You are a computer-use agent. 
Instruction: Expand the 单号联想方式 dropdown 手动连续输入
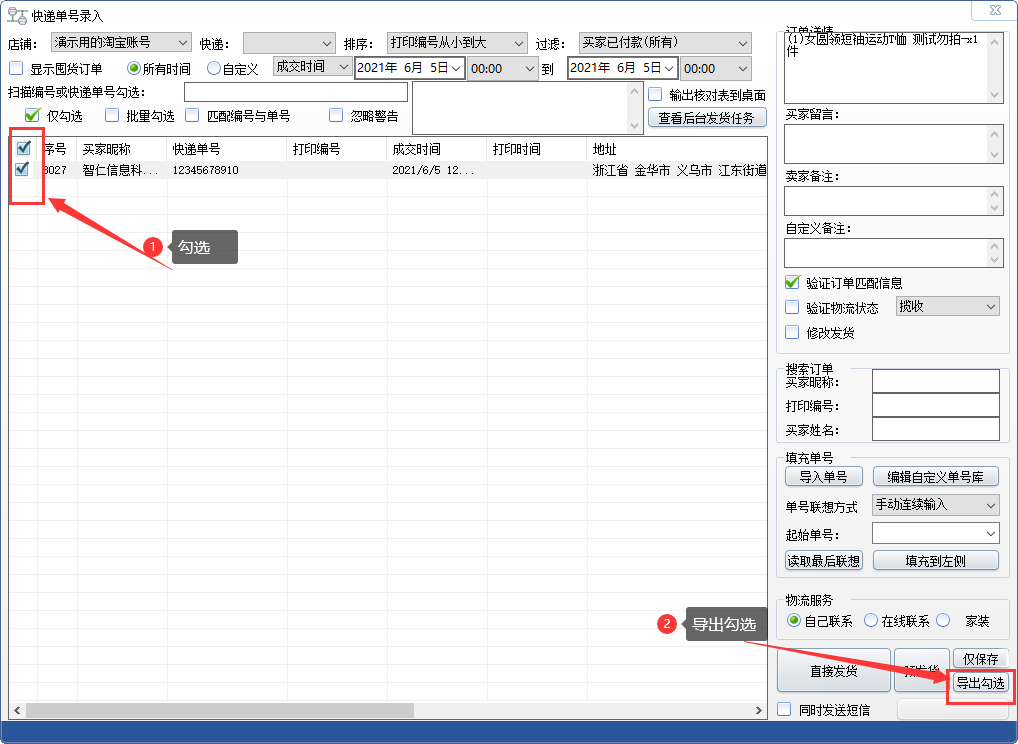click(935, 505)
